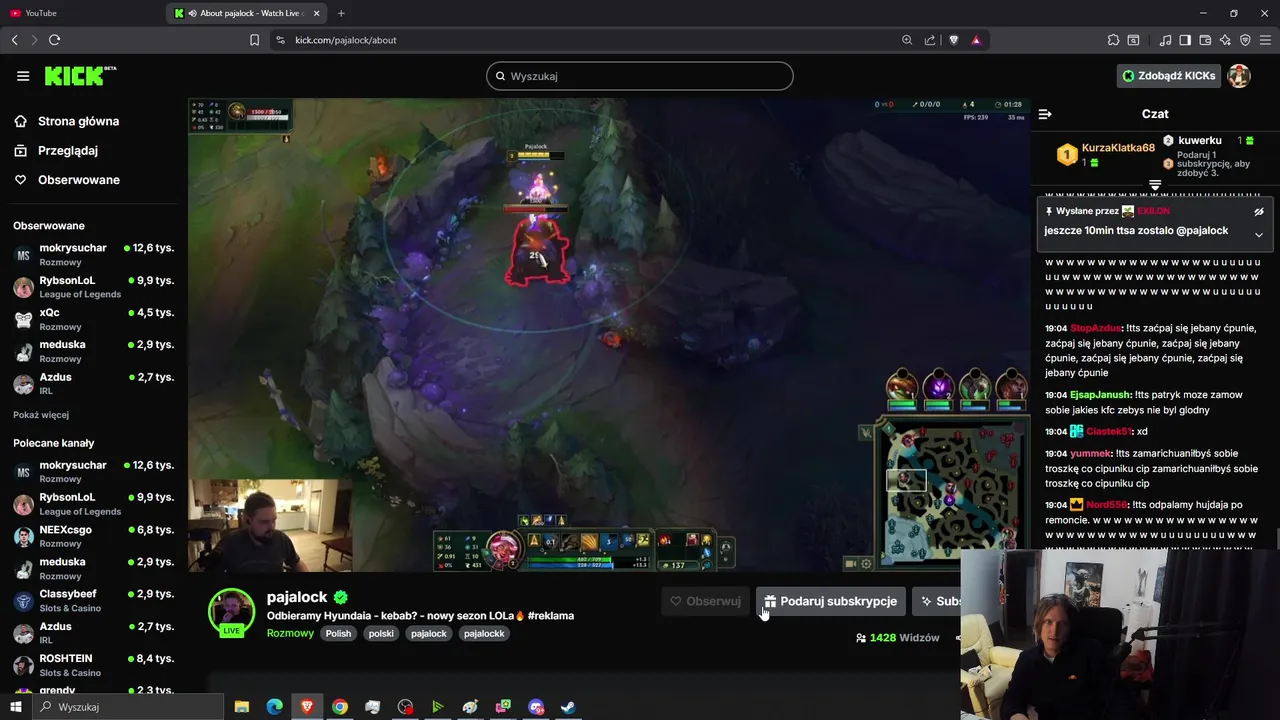Open a new browser tab
This screenshot has height=720, width=1280.
pos(341,13)
